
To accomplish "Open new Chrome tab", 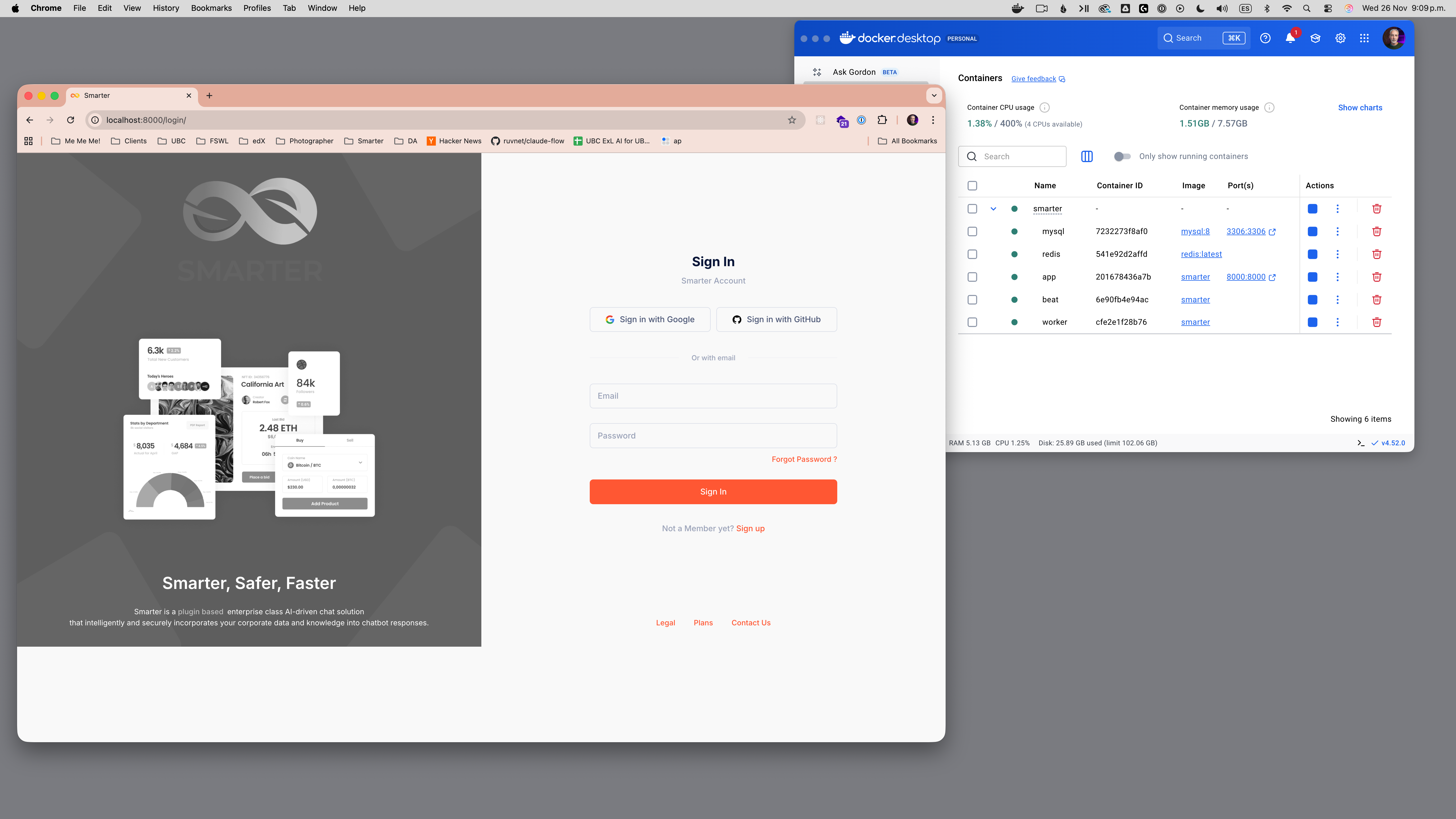I will [x=209, y=96].
